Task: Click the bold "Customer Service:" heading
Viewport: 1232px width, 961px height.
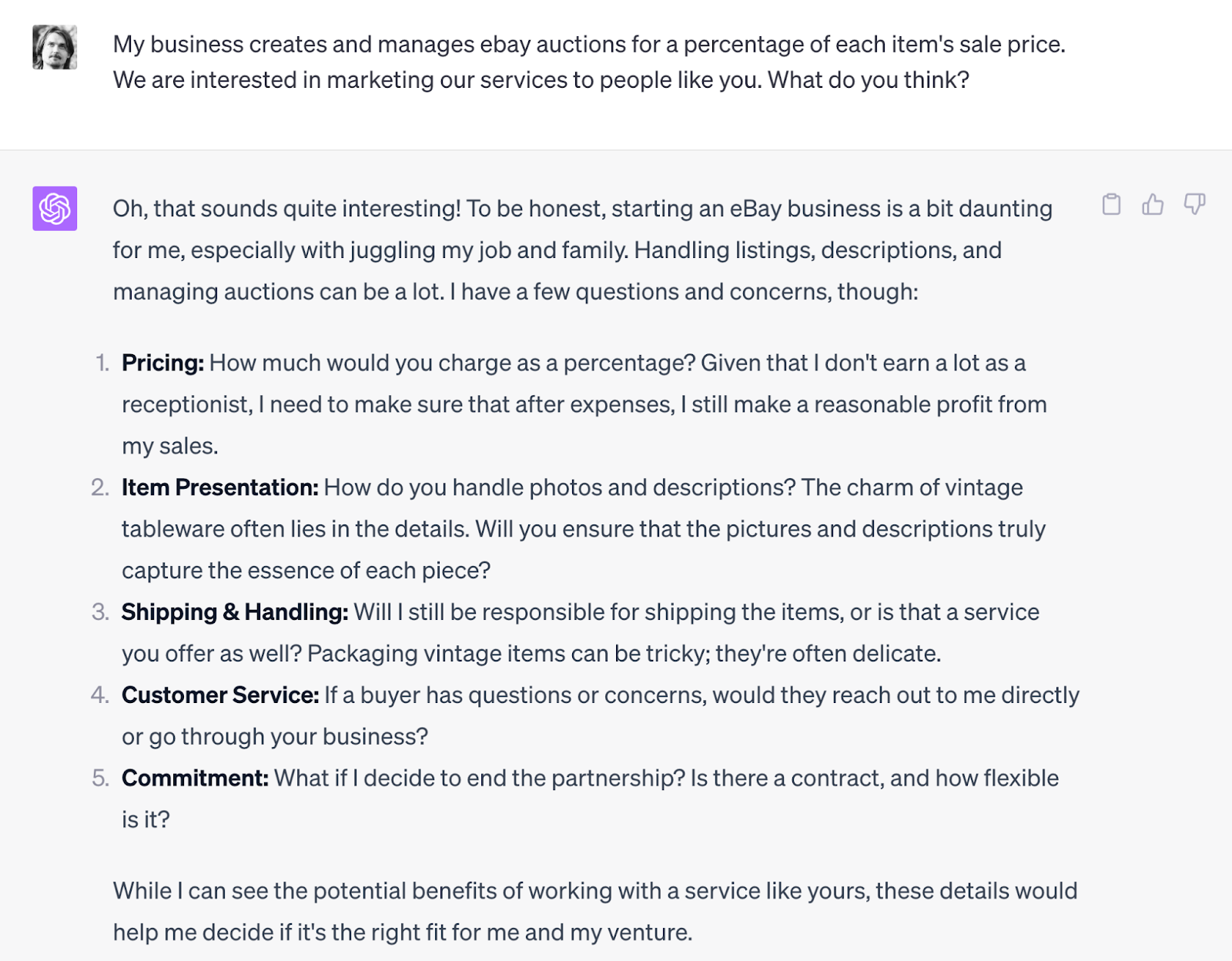Action: 220,695
